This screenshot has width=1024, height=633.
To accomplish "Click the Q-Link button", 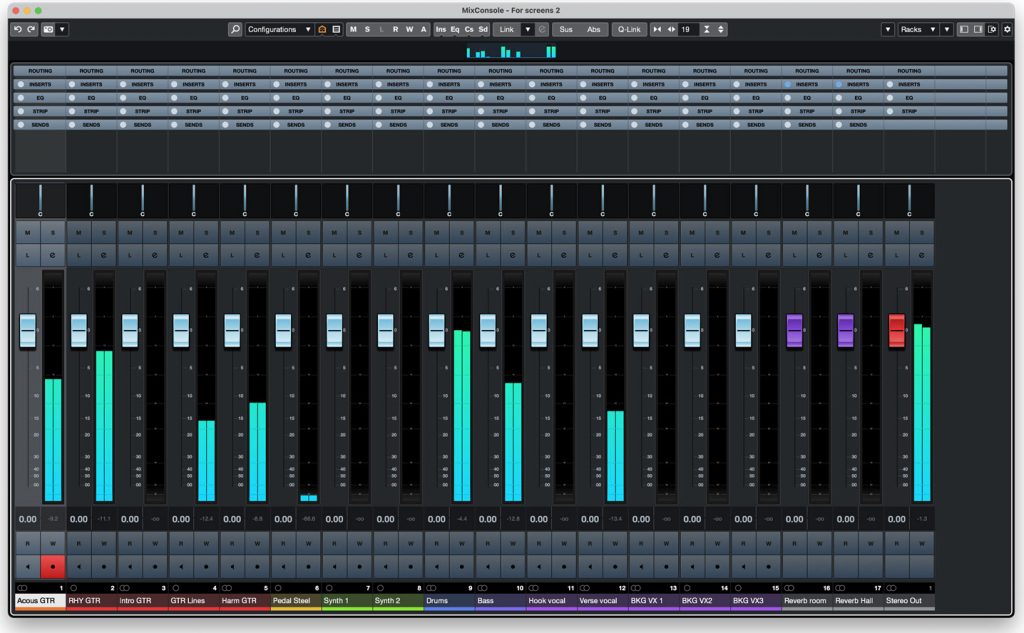I will [x=630, y=29].
